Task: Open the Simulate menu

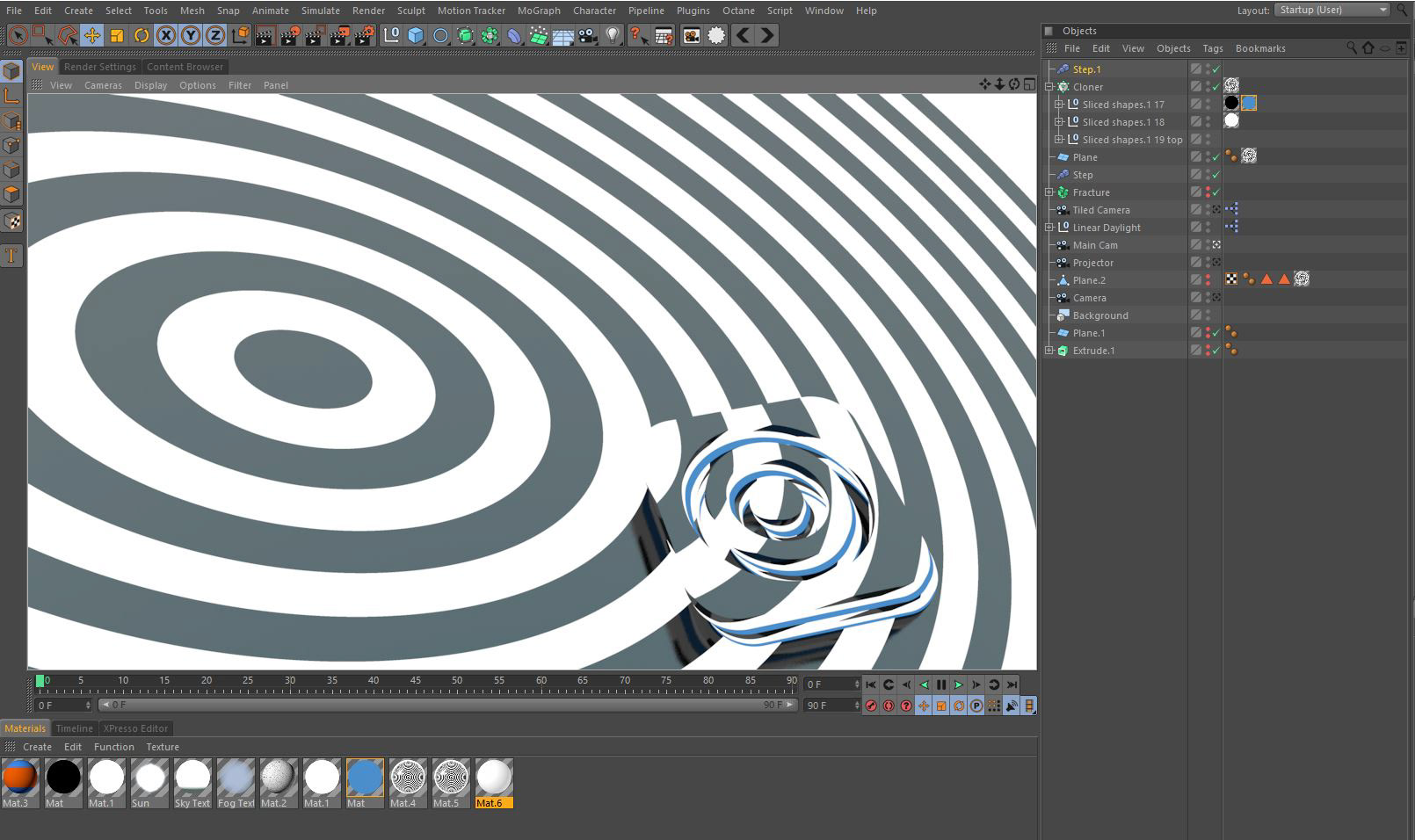Action: [320, 11]
